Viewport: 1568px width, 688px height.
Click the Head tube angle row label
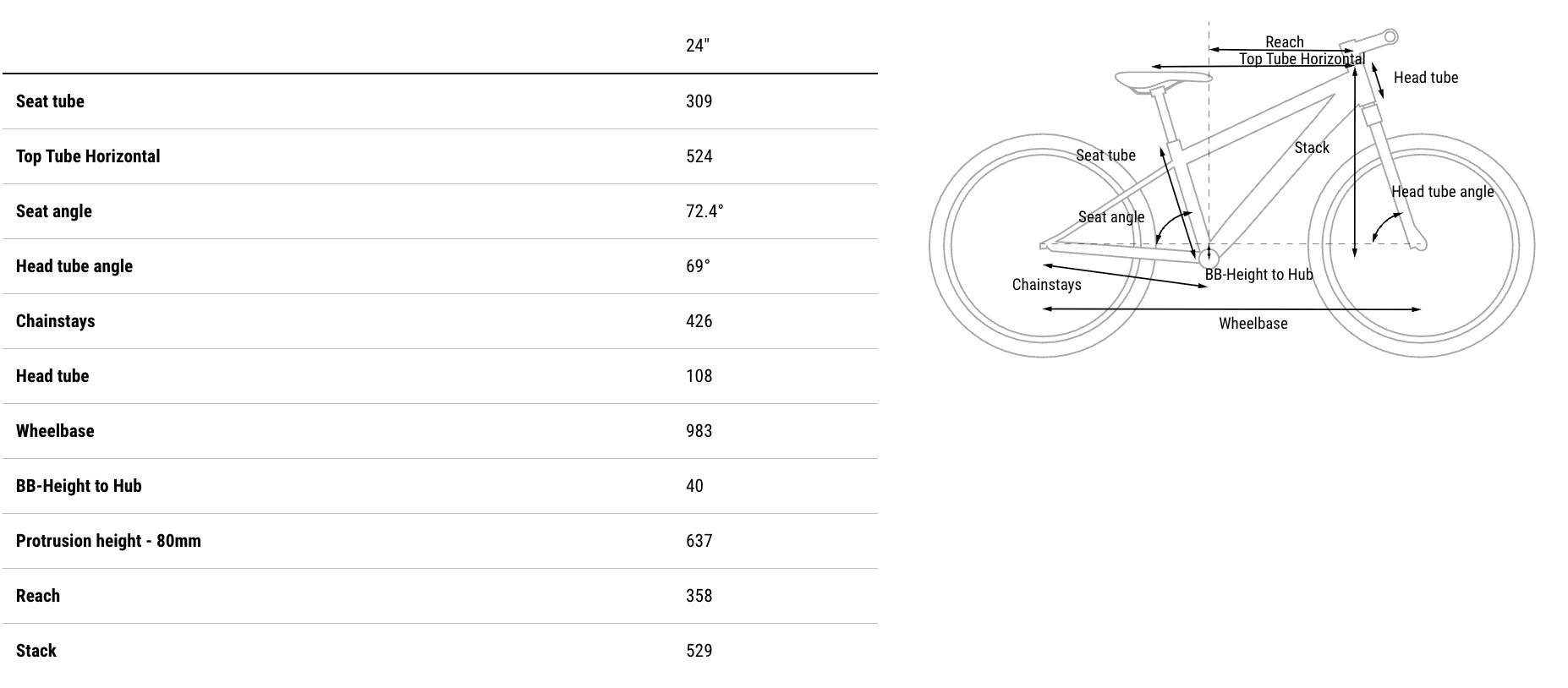(x=74, y=266)
